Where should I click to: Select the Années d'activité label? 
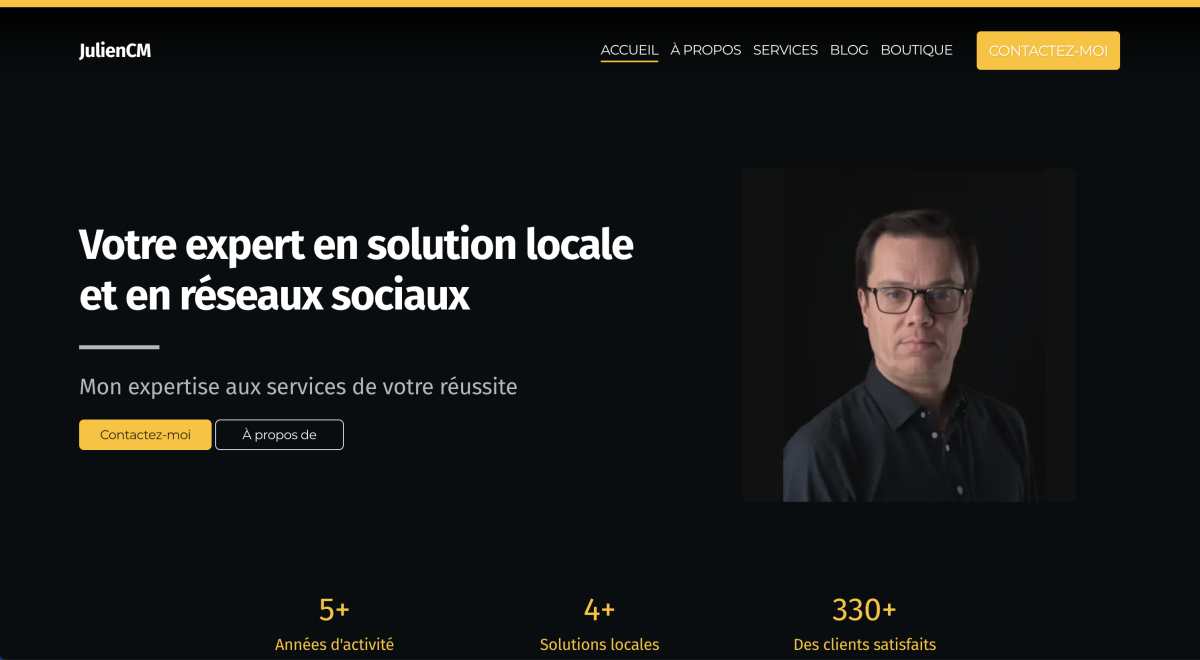[334, 645]
